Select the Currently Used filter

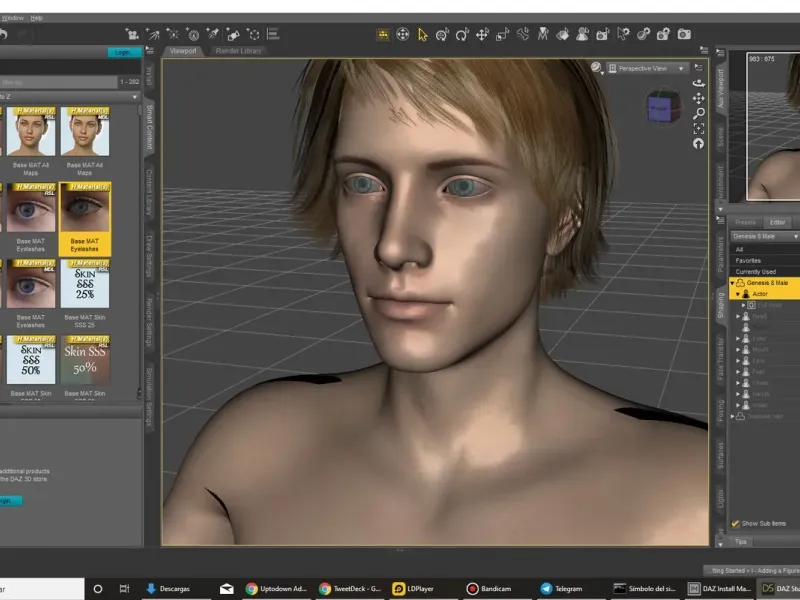pos(756,271)
